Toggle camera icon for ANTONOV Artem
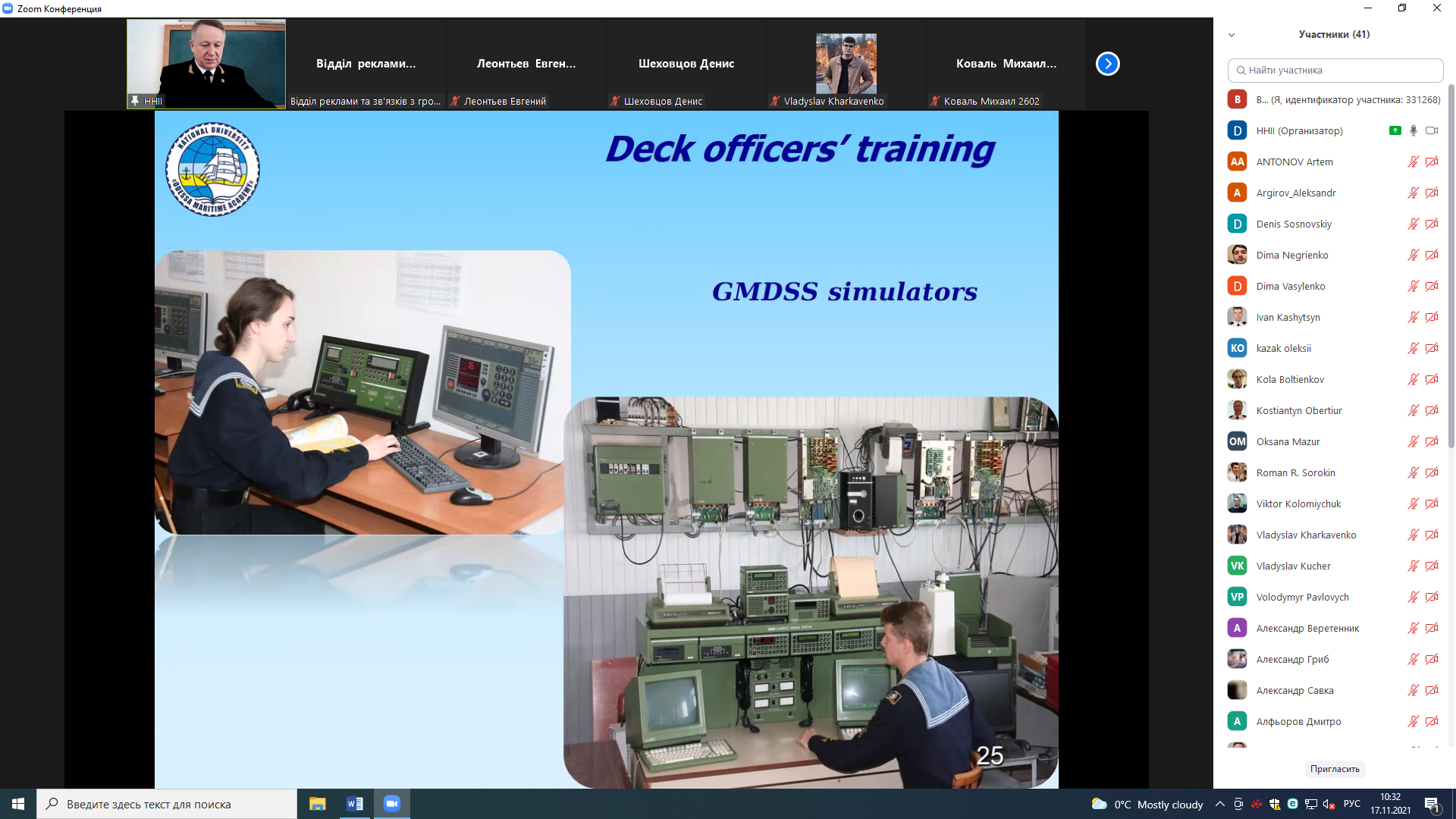Viewport: 1456px width, 819px height. 1432,162
